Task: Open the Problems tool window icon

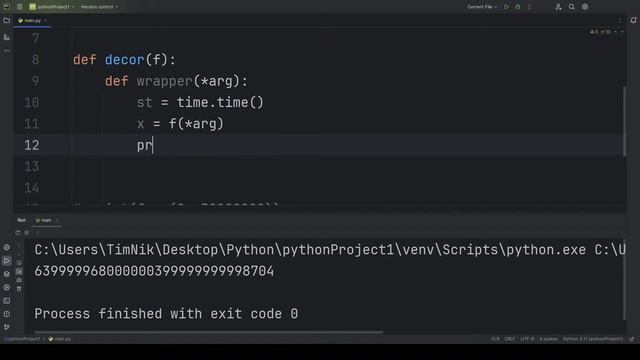Action: [x=7, y=314]
